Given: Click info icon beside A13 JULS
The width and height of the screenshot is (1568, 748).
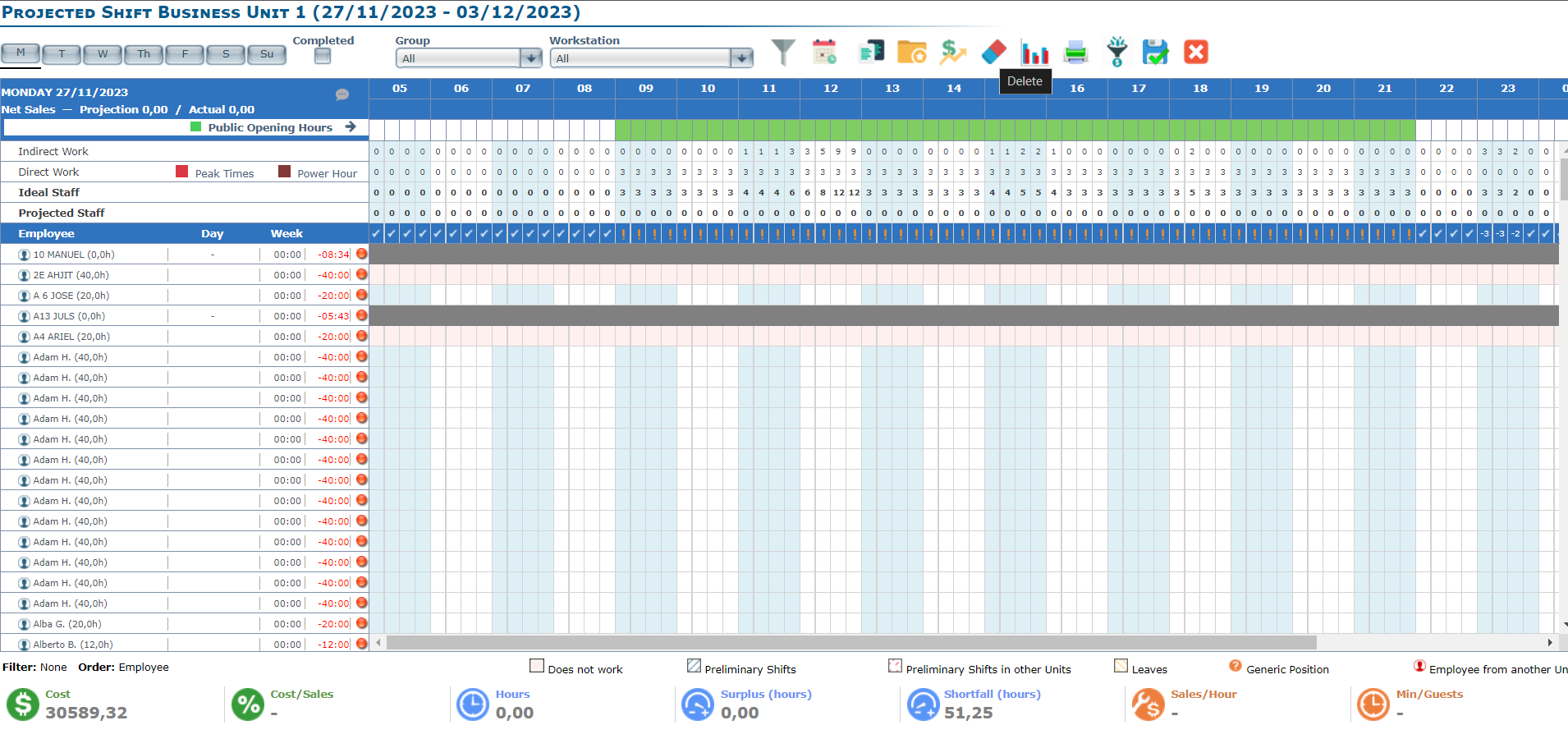Looking at the screenshot, I should 24,316.
